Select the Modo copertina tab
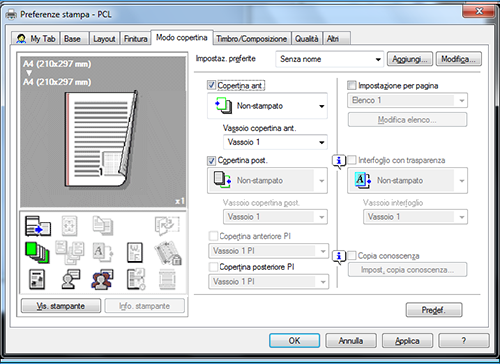Viewport: 500px width, 364px height. point(182,37)
